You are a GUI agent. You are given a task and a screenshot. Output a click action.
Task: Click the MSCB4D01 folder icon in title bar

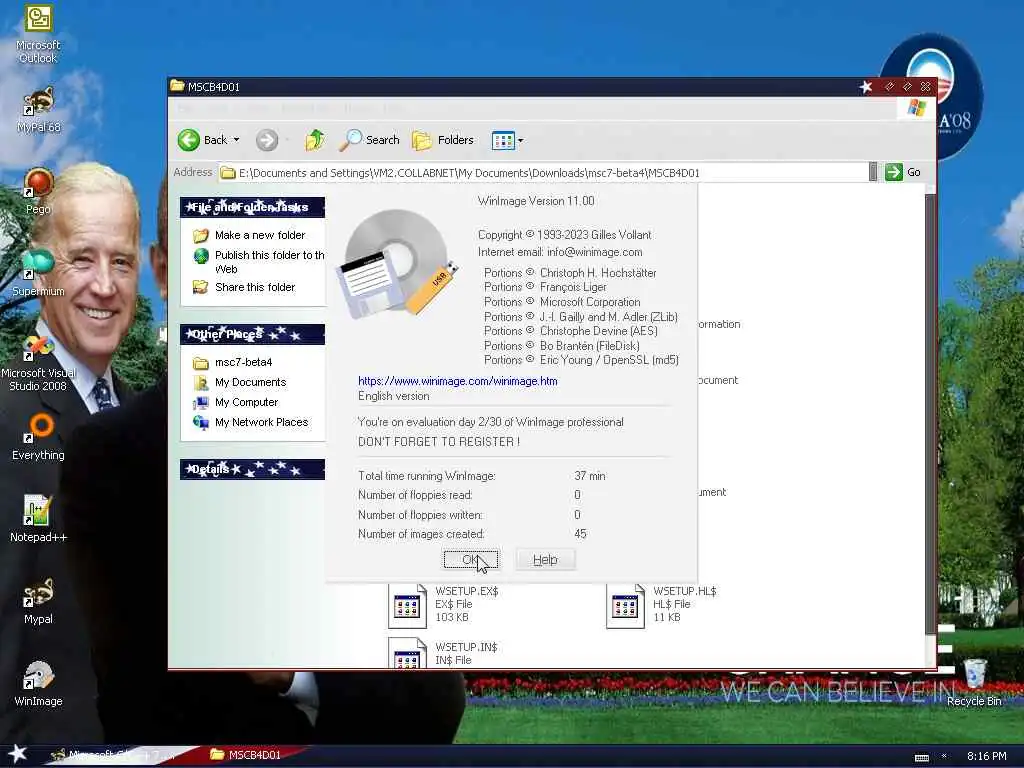pos(177,86)
